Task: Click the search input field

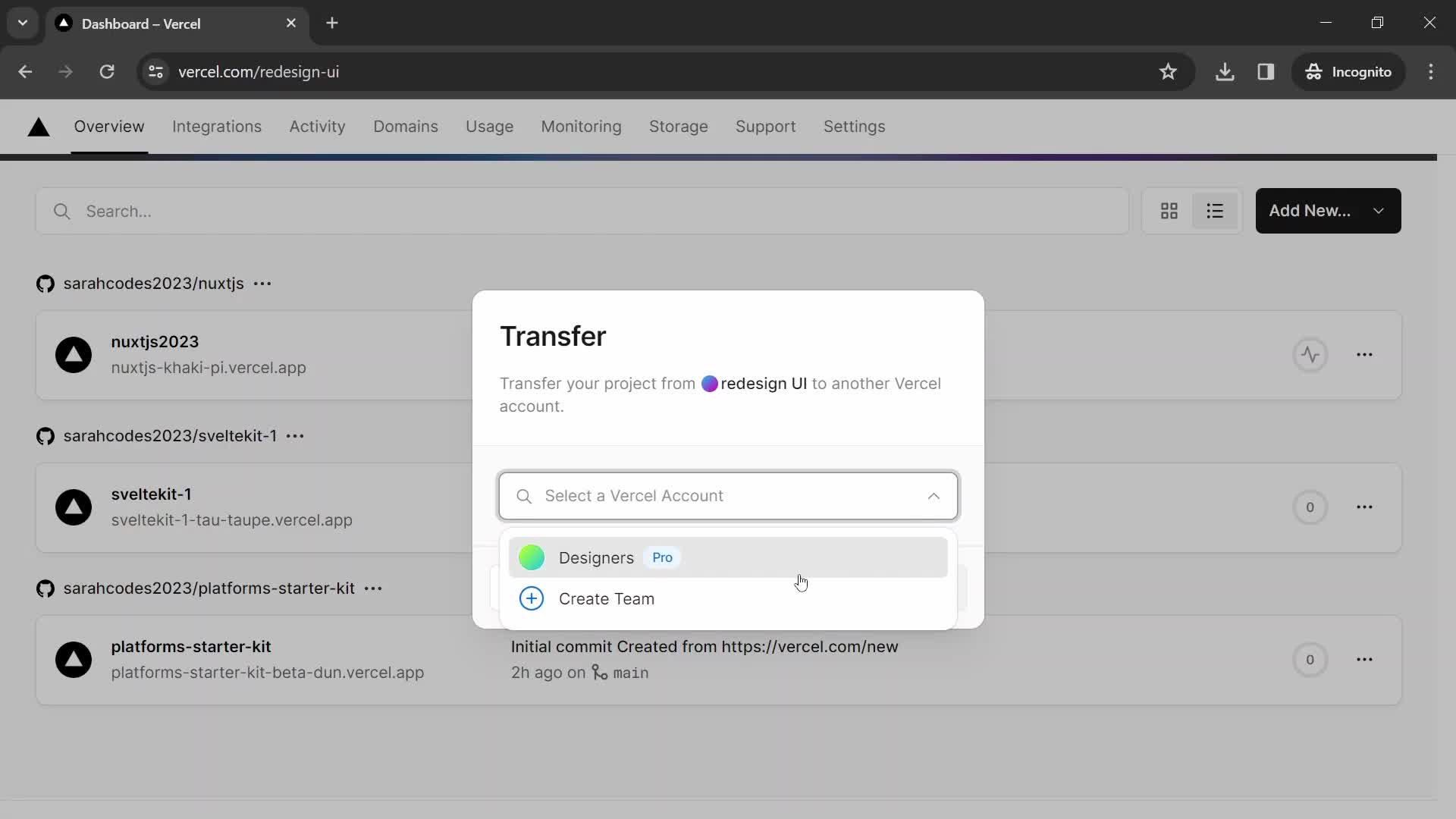Action: click(727, 496)
